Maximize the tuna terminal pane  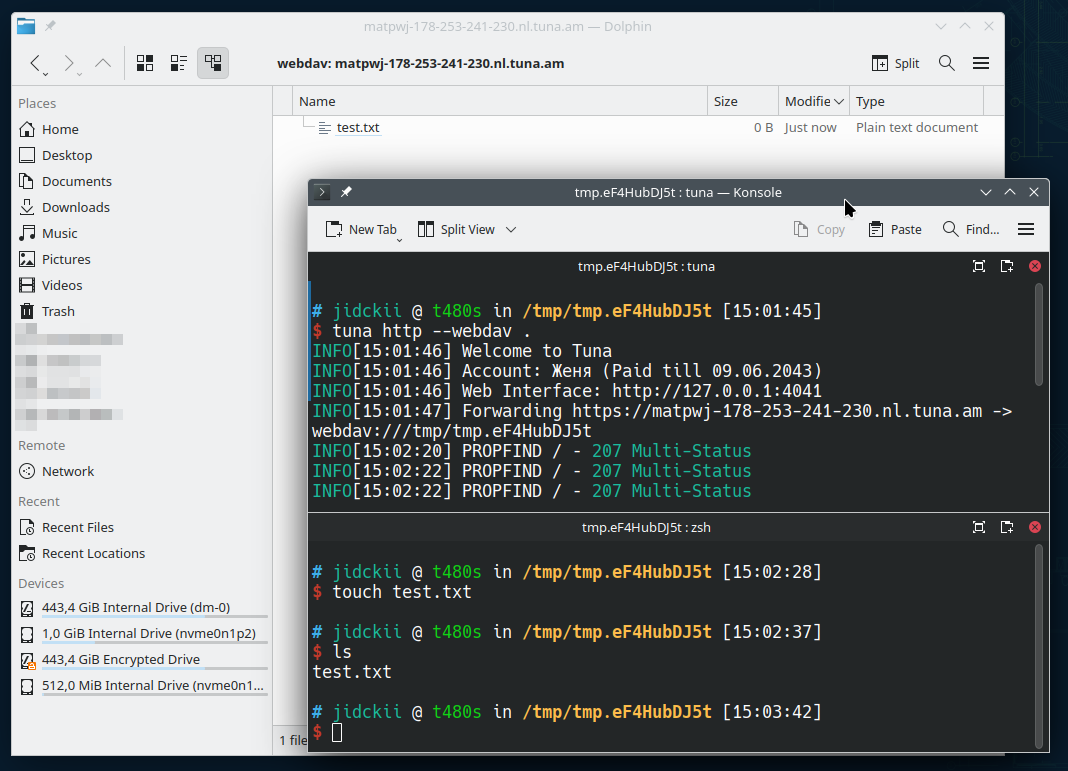(x=978, y=266)
